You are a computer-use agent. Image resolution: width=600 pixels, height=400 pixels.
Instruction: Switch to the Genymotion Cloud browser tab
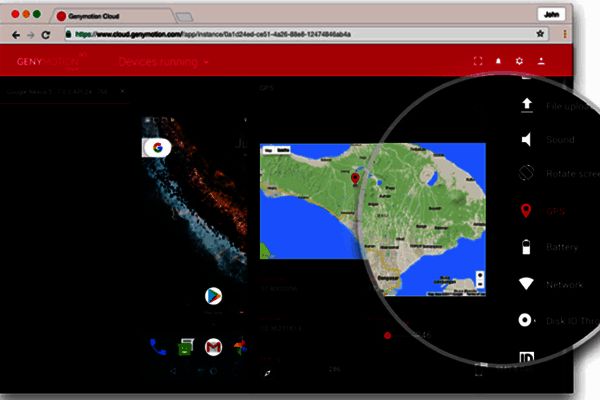pyautogui.click(x=110, y=17)
